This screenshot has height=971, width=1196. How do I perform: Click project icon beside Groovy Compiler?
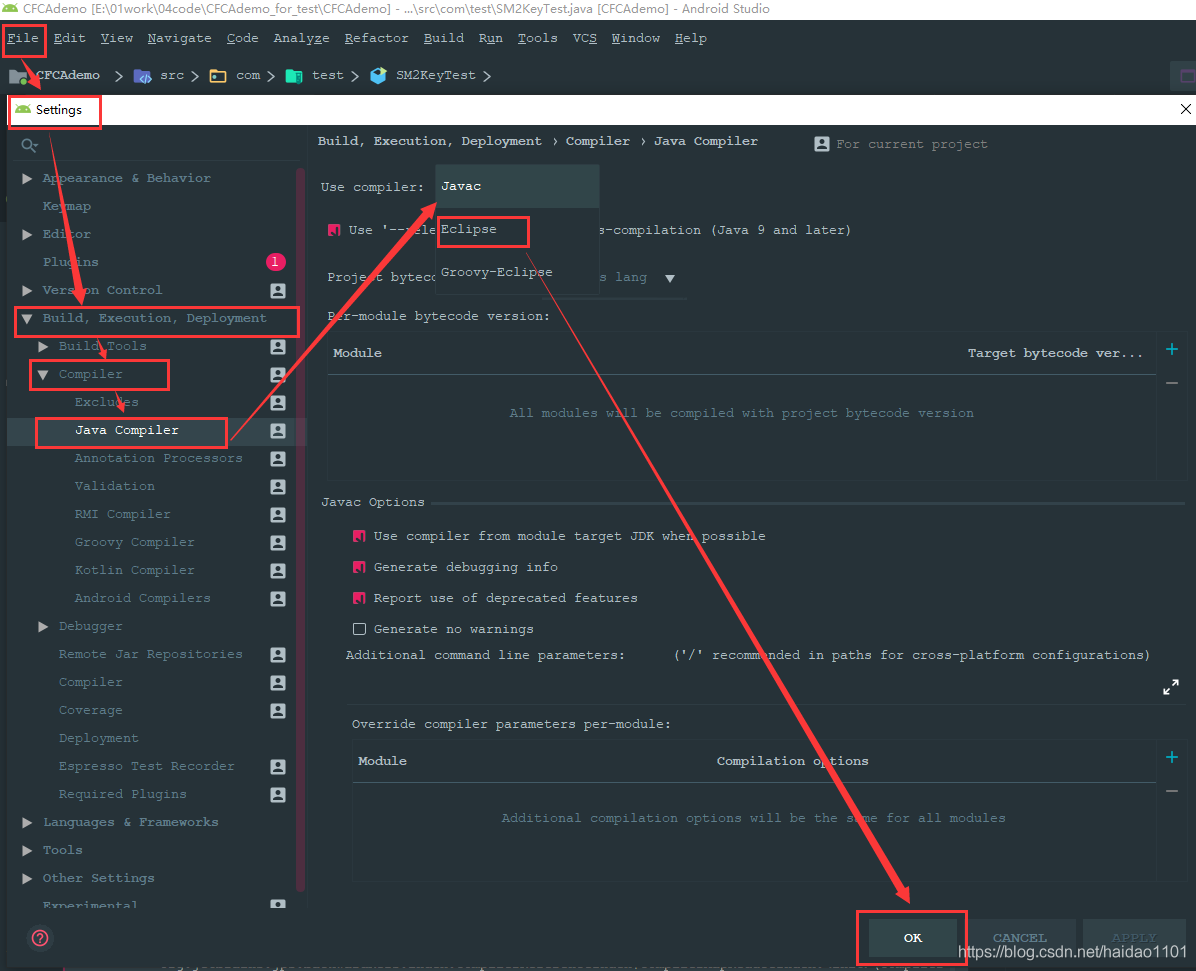278,542
